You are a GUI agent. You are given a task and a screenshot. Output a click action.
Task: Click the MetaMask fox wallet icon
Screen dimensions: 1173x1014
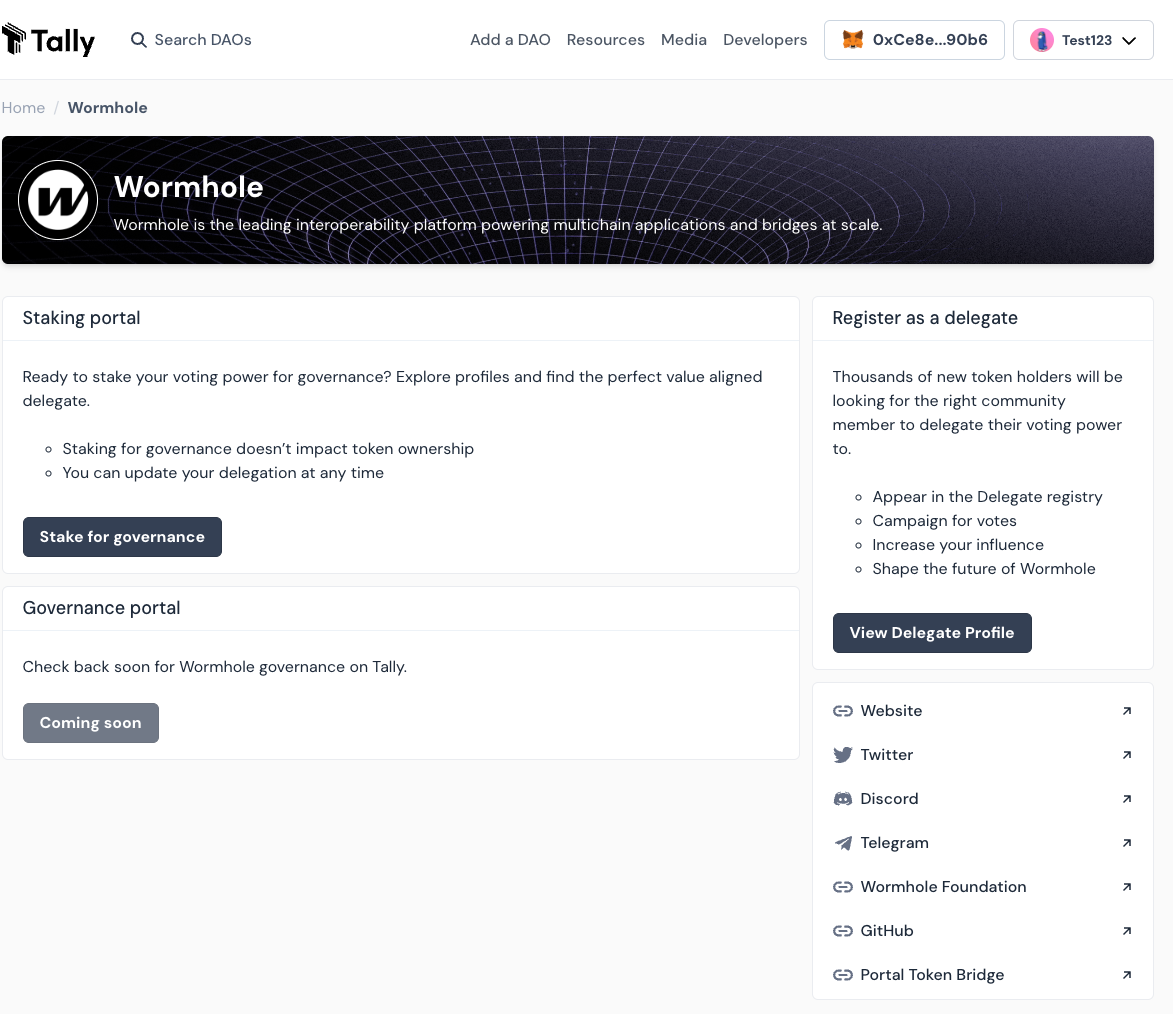(853, 40)
